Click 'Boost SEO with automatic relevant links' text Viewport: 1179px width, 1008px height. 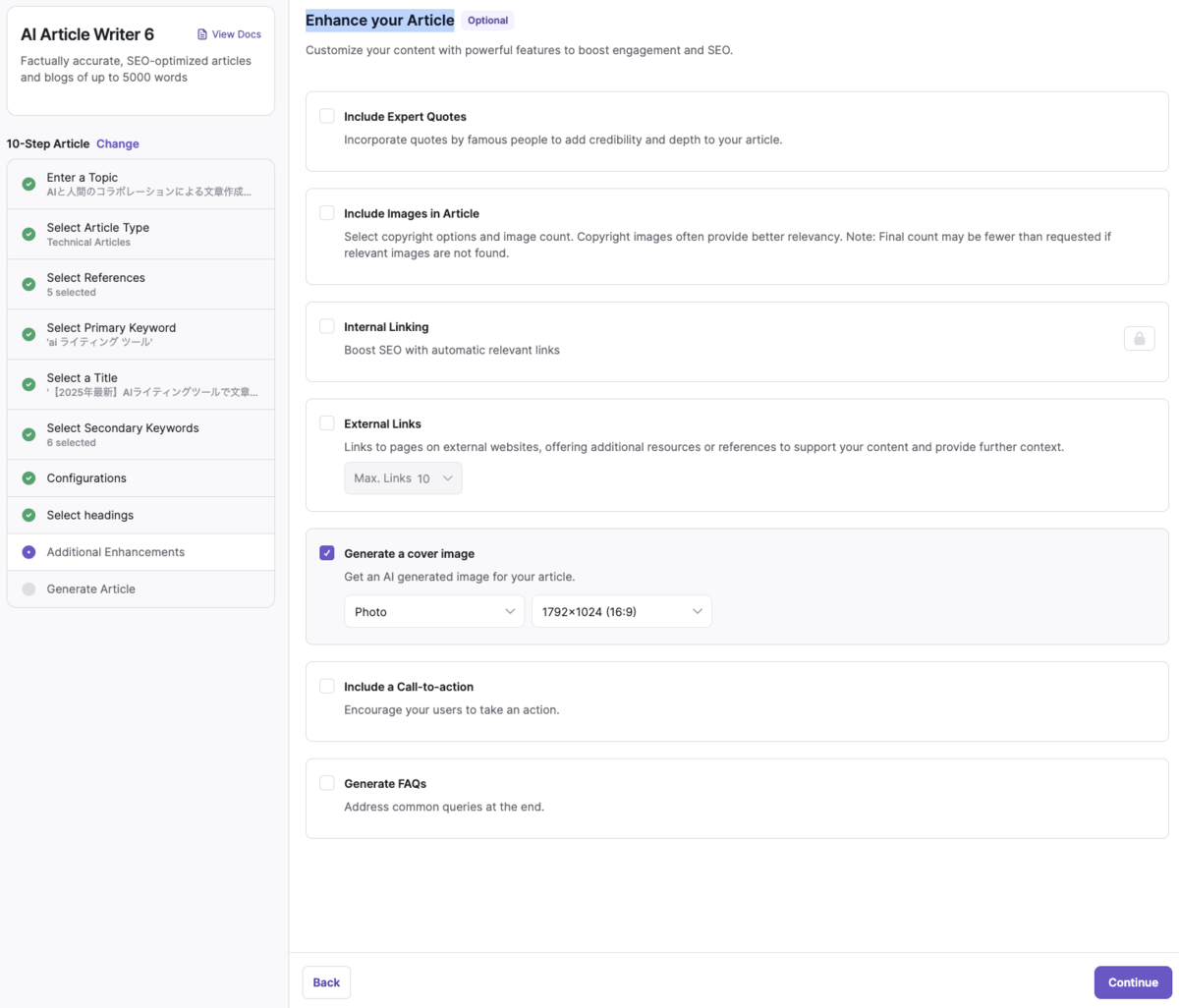pyautogui.click(x=452, y=350)
